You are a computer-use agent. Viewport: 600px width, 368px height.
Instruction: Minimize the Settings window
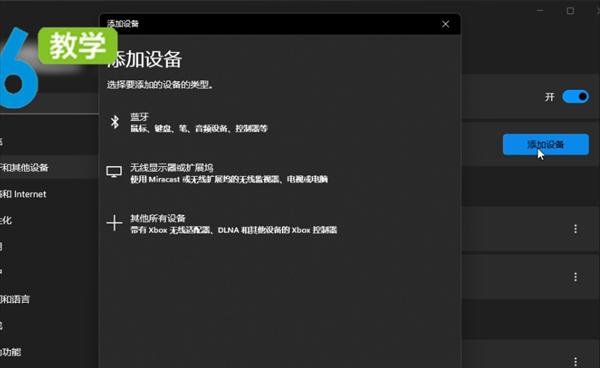pos(540,11)
